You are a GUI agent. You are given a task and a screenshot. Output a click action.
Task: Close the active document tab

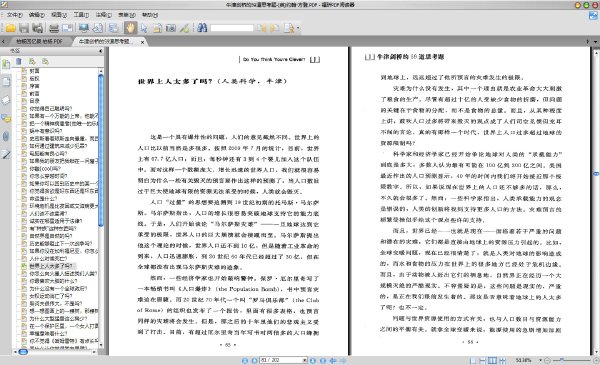142,42
